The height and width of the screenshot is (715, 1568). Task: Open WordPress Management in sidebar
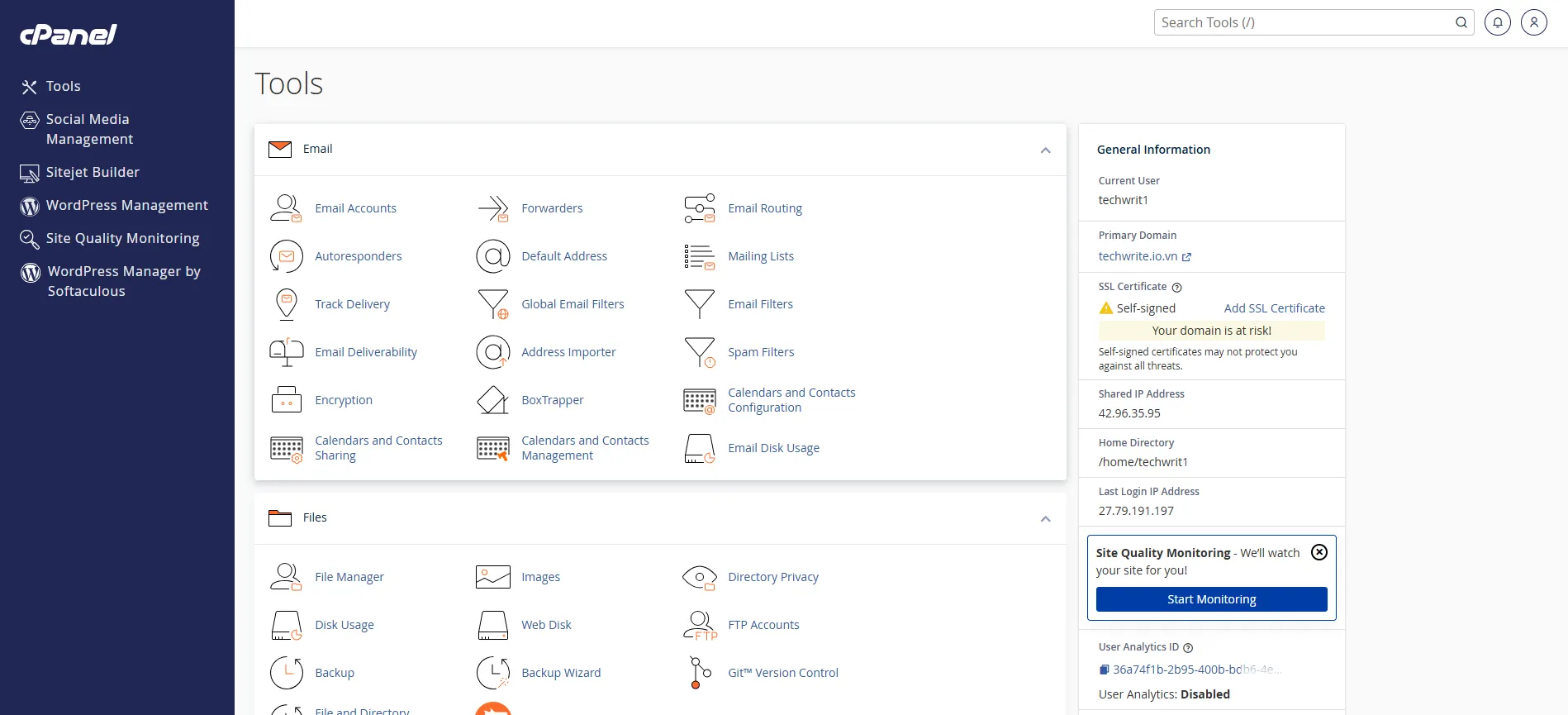pyautogui.click(x=126, y=205)
